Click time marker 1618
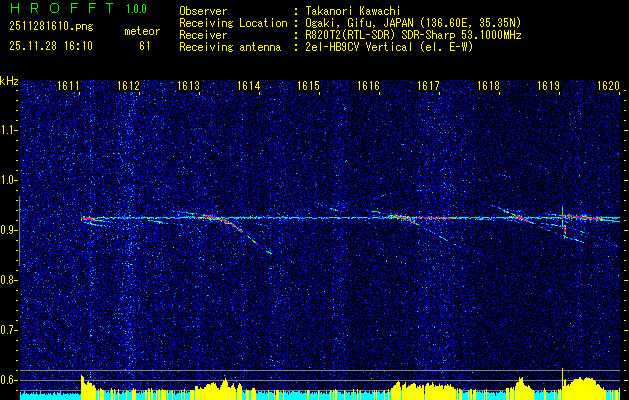Image resolution: width=629 pixels, height=400 pixels. (x=488, y=85)
